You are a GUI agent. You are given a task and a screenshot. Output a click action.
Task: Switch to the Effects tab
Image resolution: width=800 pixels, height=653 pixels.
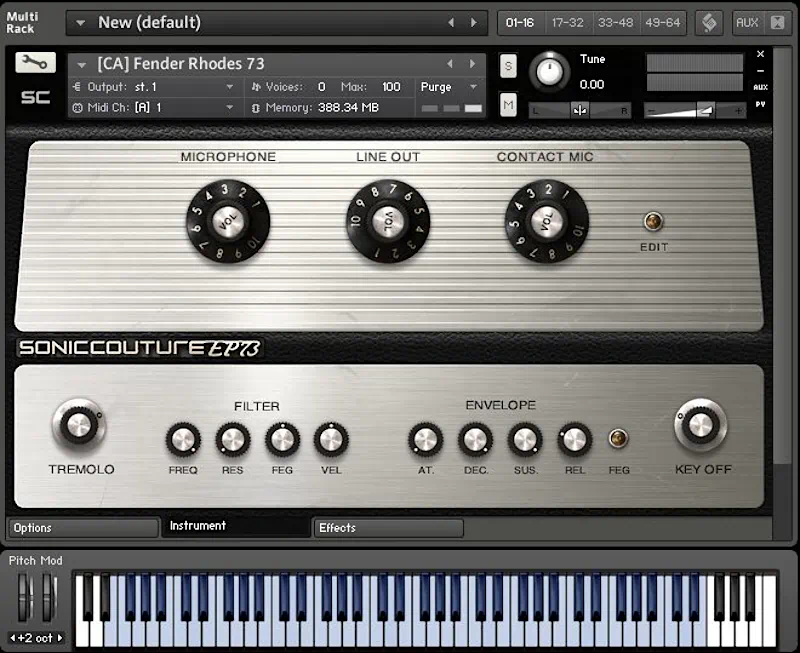pos(389,528)
